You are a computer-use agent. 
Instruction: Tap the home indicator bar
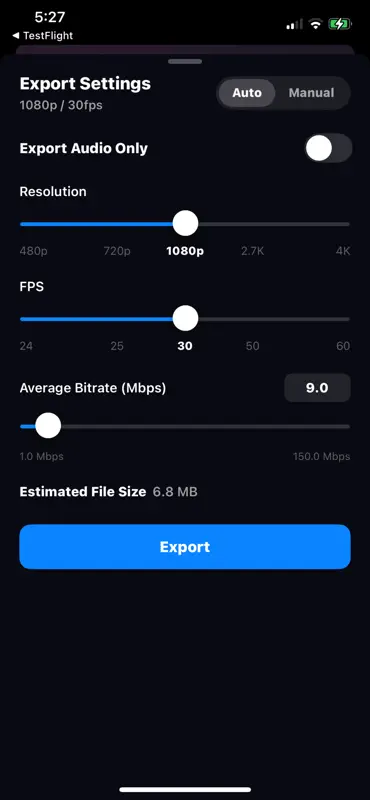[x=185, y=789]
